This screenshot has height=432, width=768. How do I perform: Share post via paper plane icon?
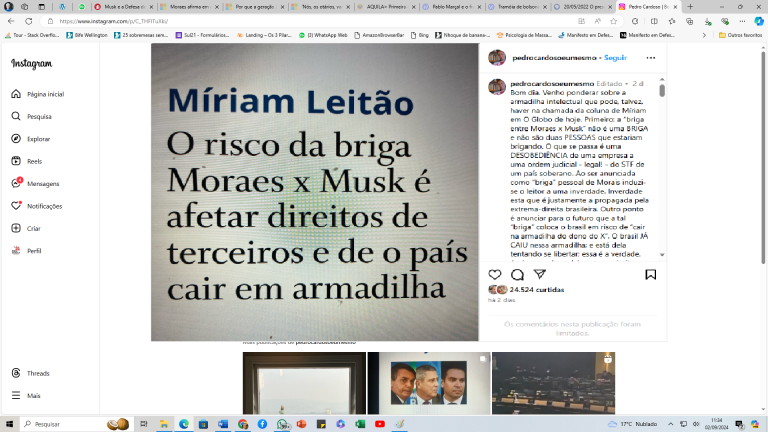pos(540,274)
